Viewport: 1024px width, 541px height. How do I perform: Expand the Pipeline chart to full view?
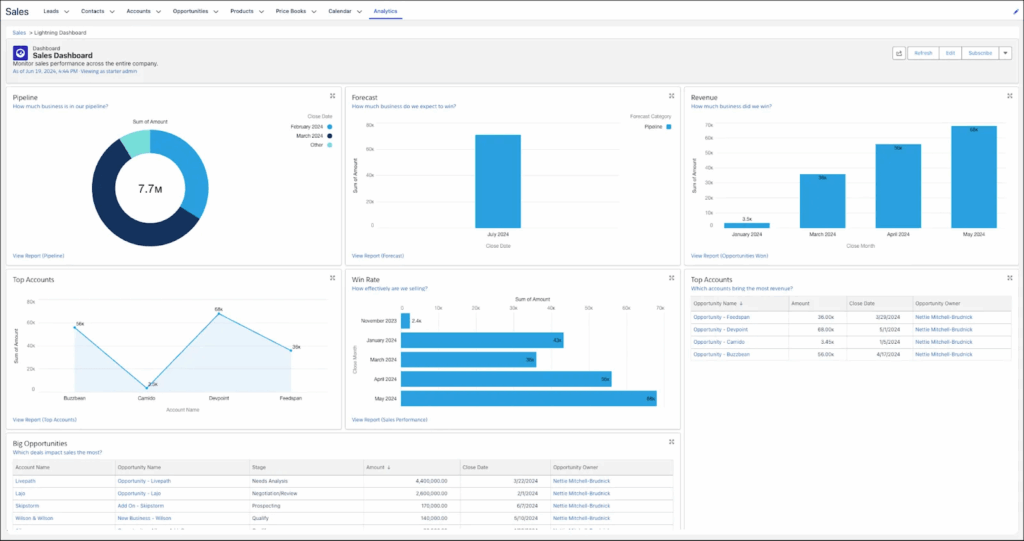(x=332, y=96)
